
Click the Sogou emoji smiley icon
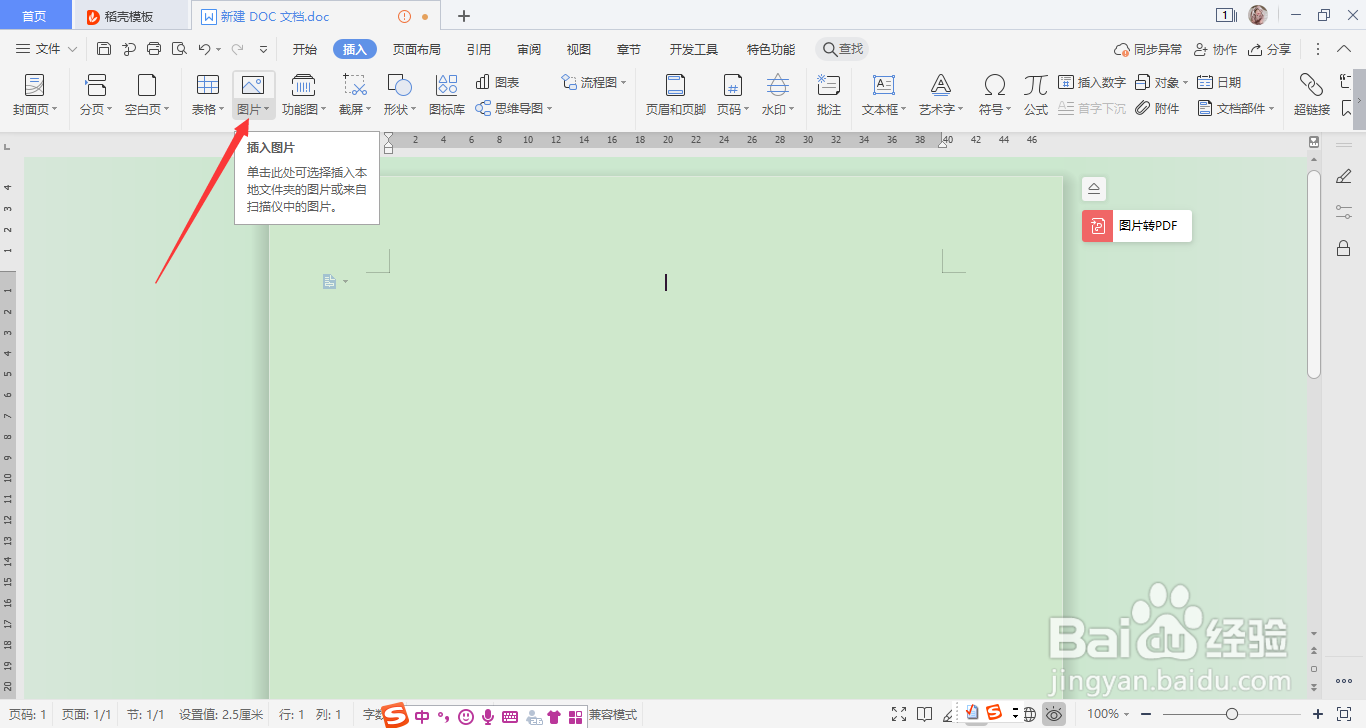pyautogui.click(x=466, y=716)
